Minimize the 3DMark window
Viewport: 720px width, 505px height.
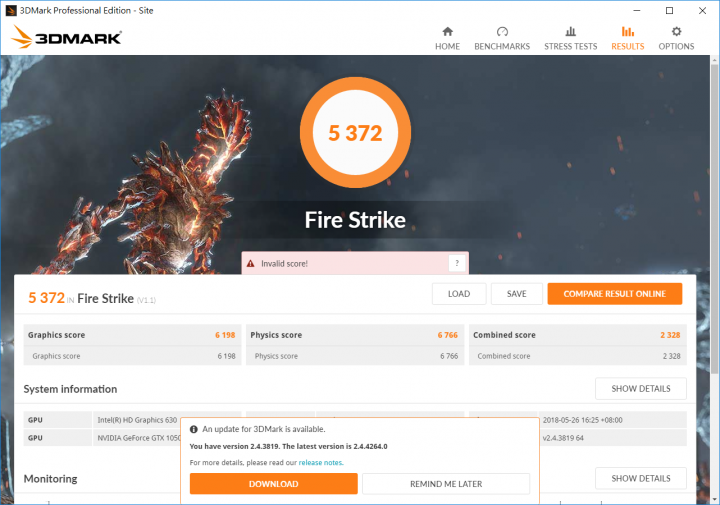(636, 11)
